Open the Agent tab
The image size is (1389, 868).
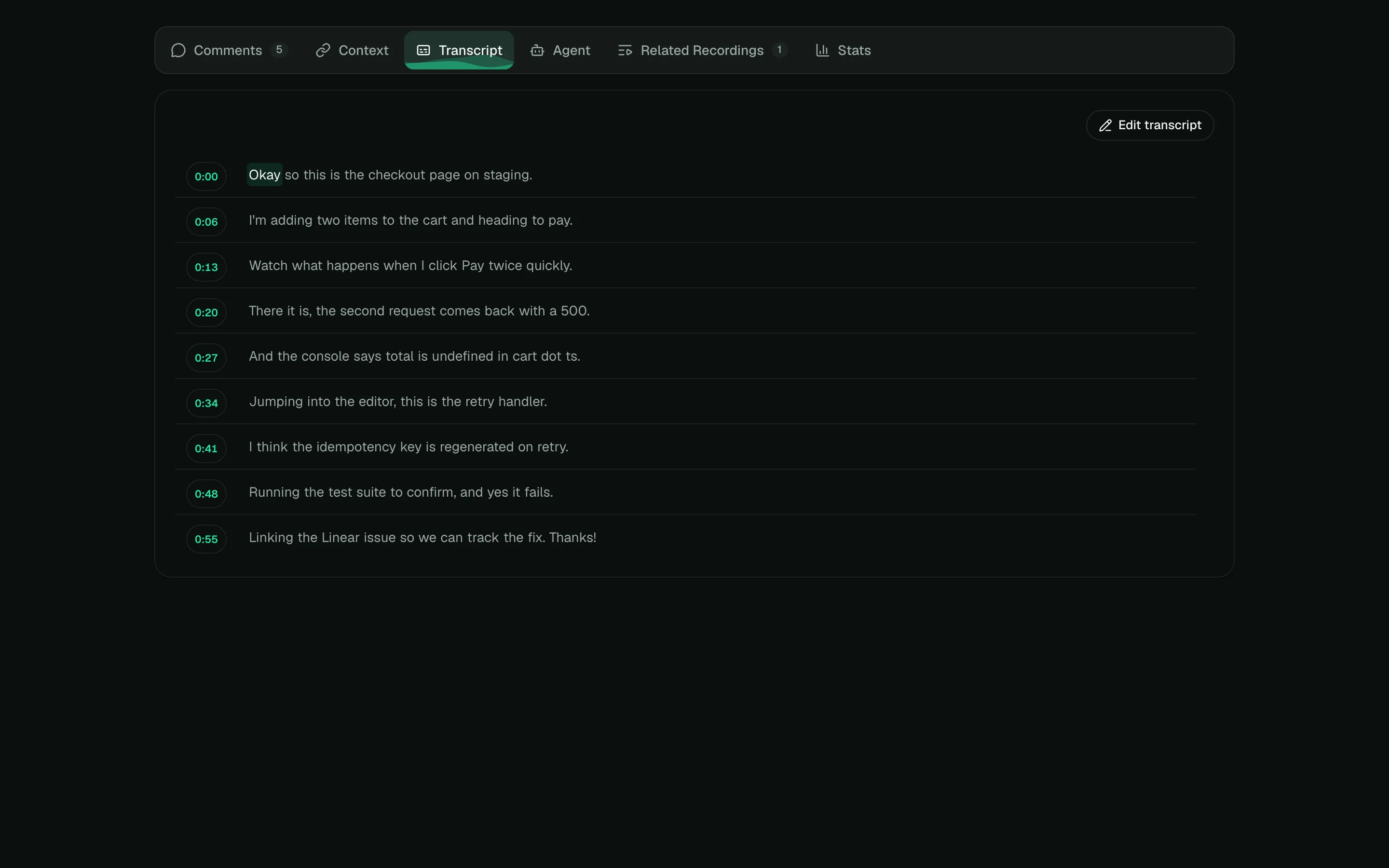pos(559,50)
